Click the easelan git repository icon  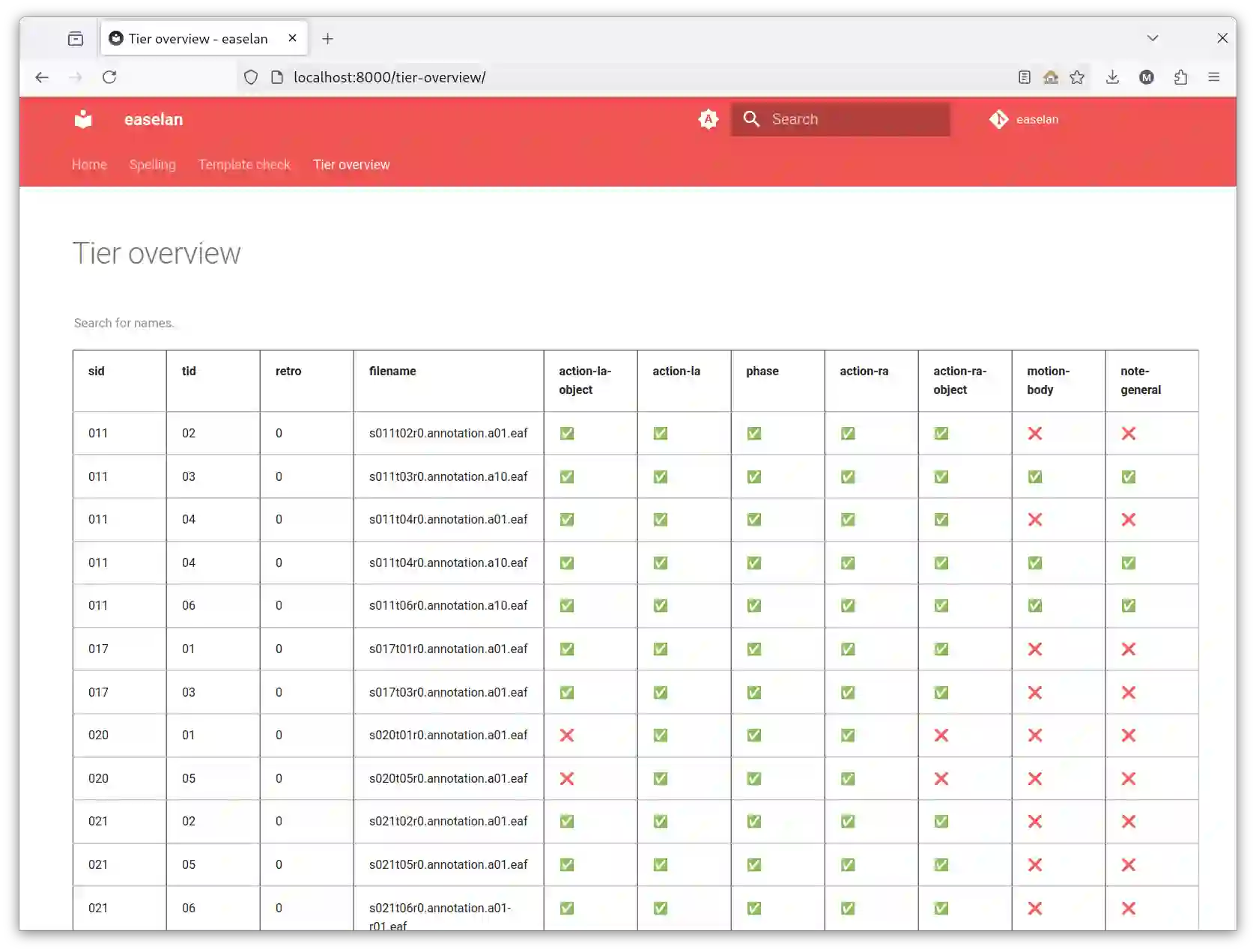click(998, 119)
